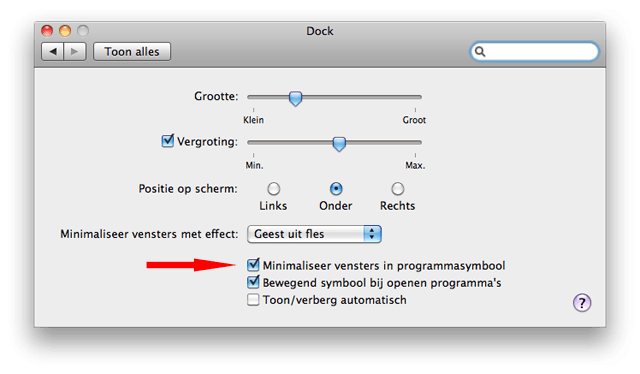Viewport: 640px width, 374px height.
Task: Click the Vergroting slider handle
Action: pos(339,144)
